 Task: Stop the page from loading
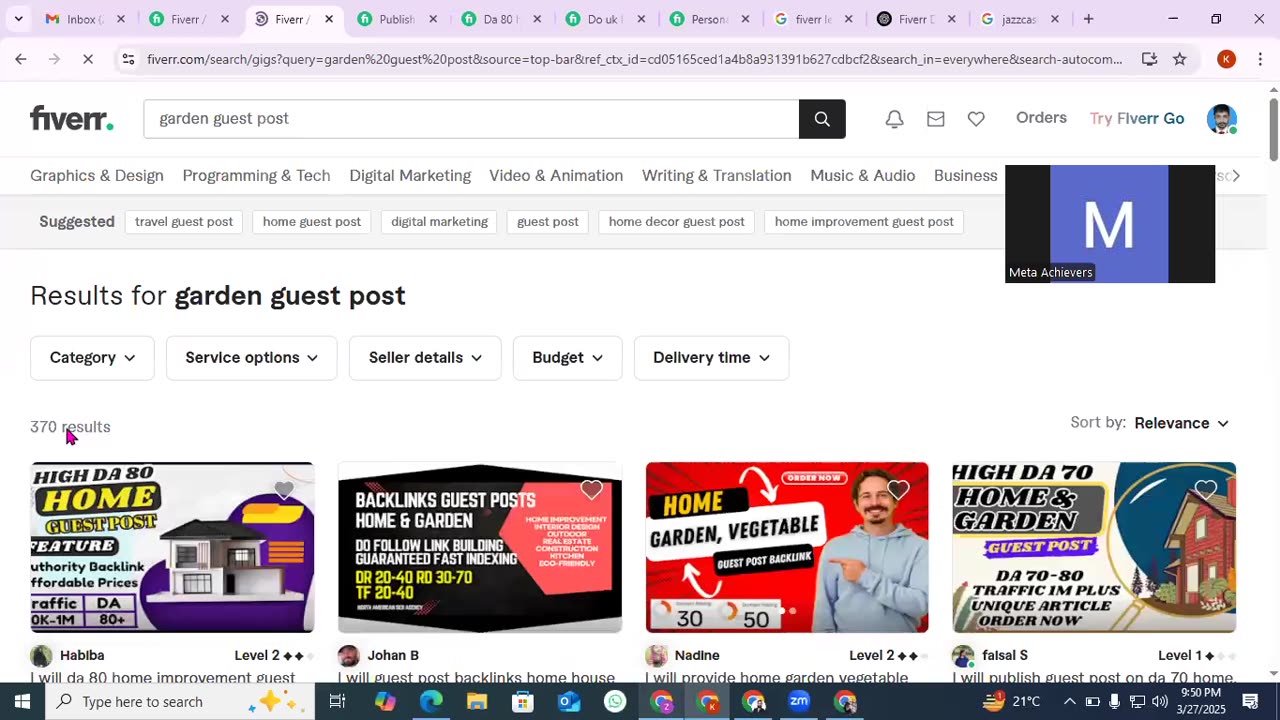[88, 60]
